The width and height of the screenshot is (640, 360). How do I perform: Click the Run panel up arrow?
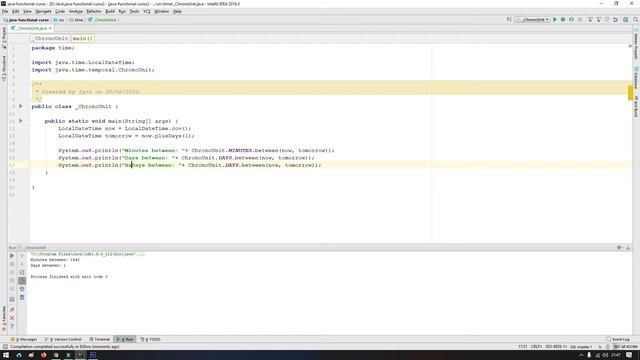(22, 256)
